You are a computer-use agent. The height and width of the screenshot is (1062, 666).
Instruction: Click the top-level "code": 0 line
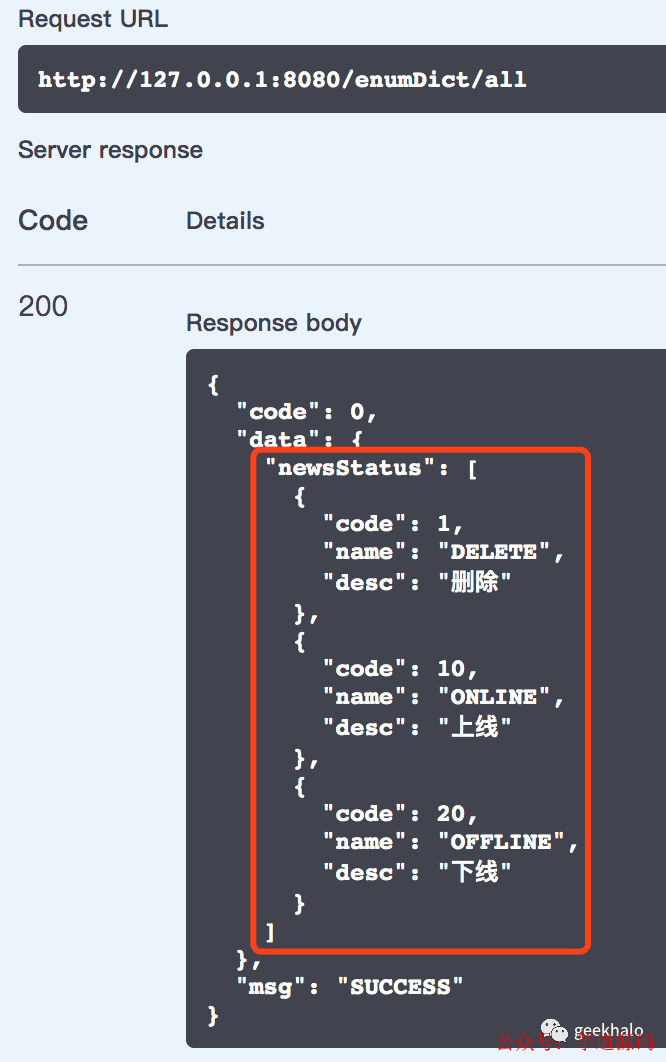[306, 411]
